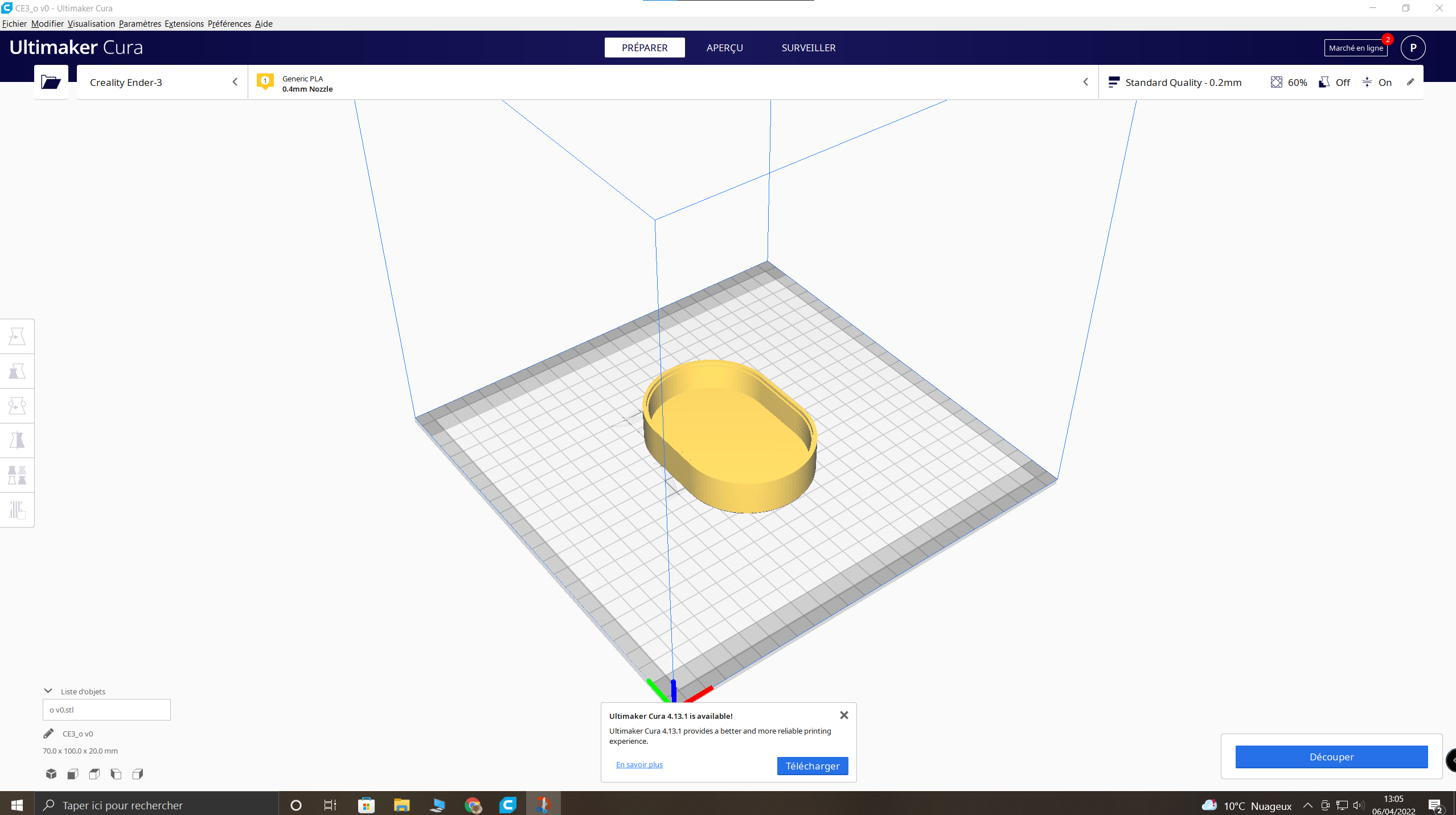The height and width of the screenshot is (815, 1456).
Task: Click the adhesion On icon
Action: [x=1367, y=82]
